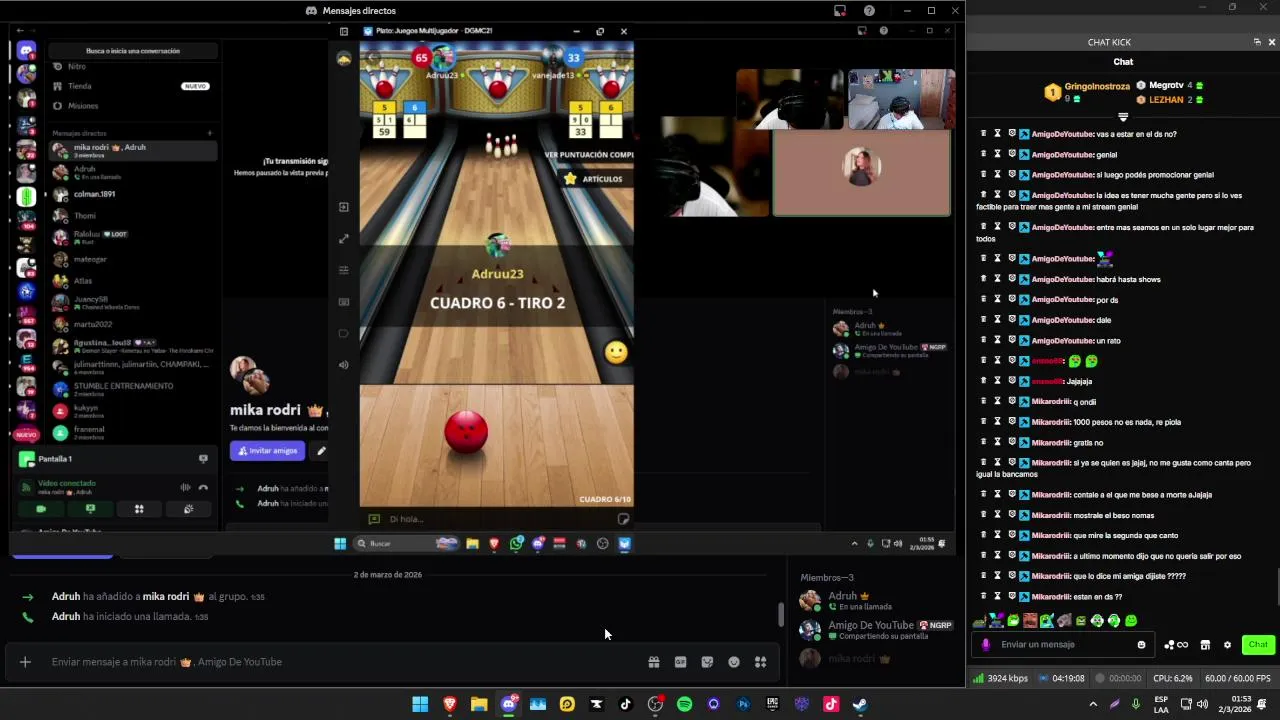Screen dimensions: 1280x720
Task: Click pencil edit button beside Invitar amigos
Action: coord(321,451)
